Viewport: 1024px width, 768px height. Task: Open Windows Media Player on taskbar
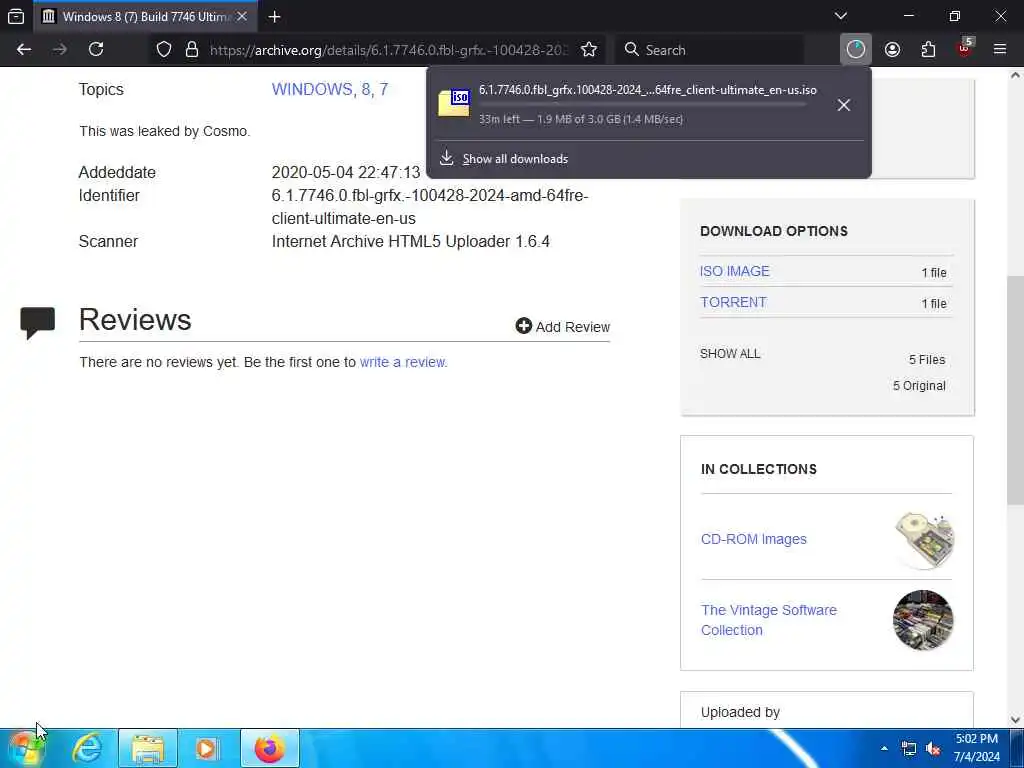[208, 748]
